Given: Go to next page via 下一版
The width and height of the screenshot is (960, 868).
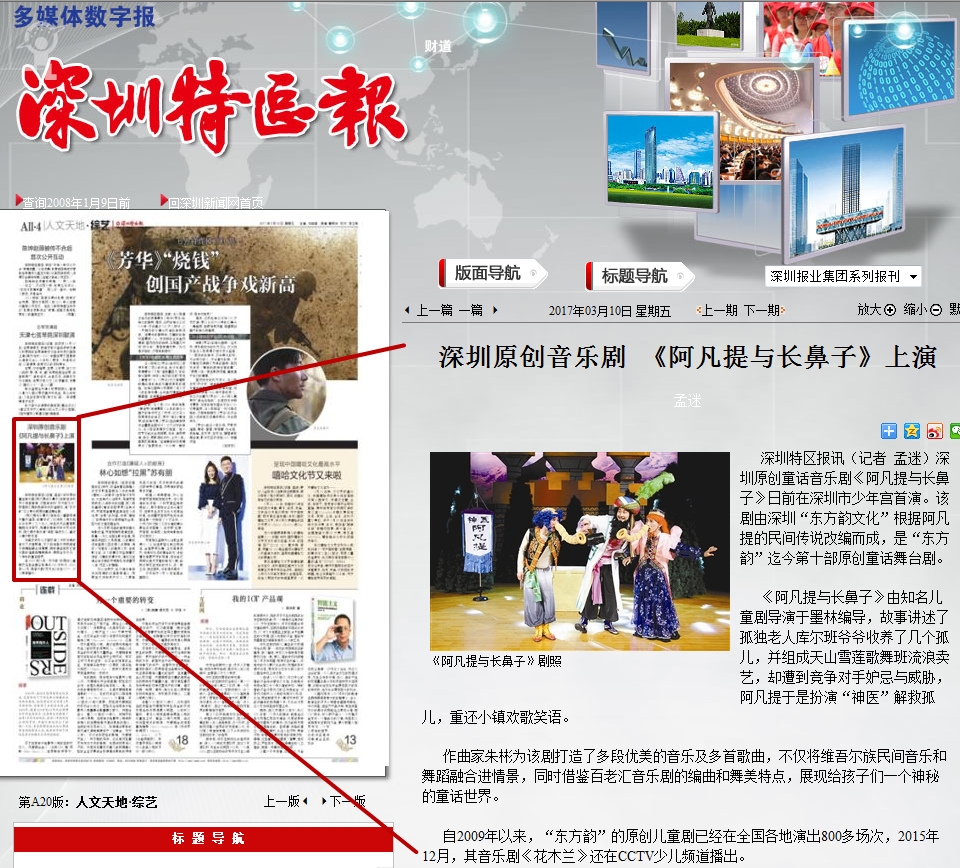Looking at the screenshot, I should 345,801.
